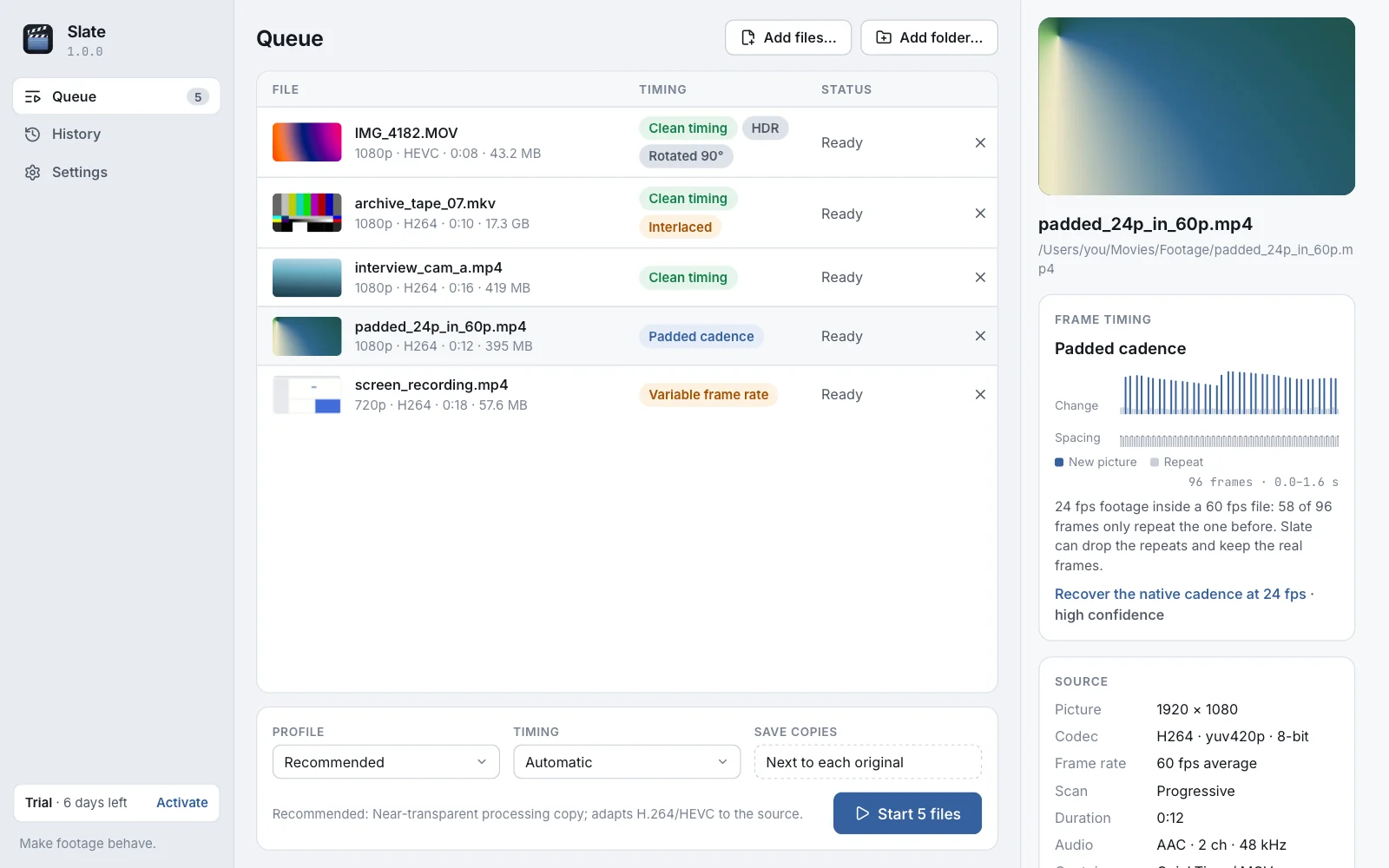Open the Save Copies location field
Screen dimensions: 1389x868
[x=868, y=762]
